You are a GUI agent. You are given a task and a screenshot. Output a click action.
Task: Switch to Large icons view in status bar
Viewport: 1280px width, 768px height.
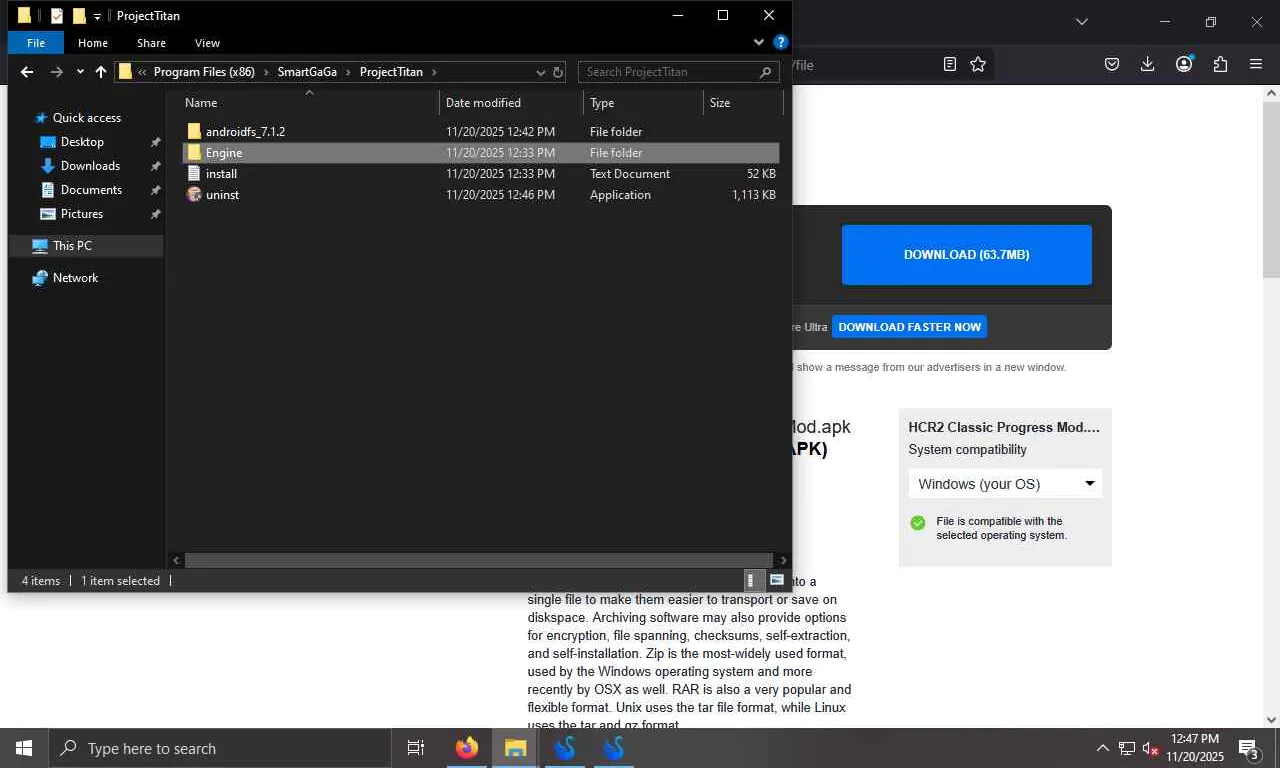(x=776, y=580)
